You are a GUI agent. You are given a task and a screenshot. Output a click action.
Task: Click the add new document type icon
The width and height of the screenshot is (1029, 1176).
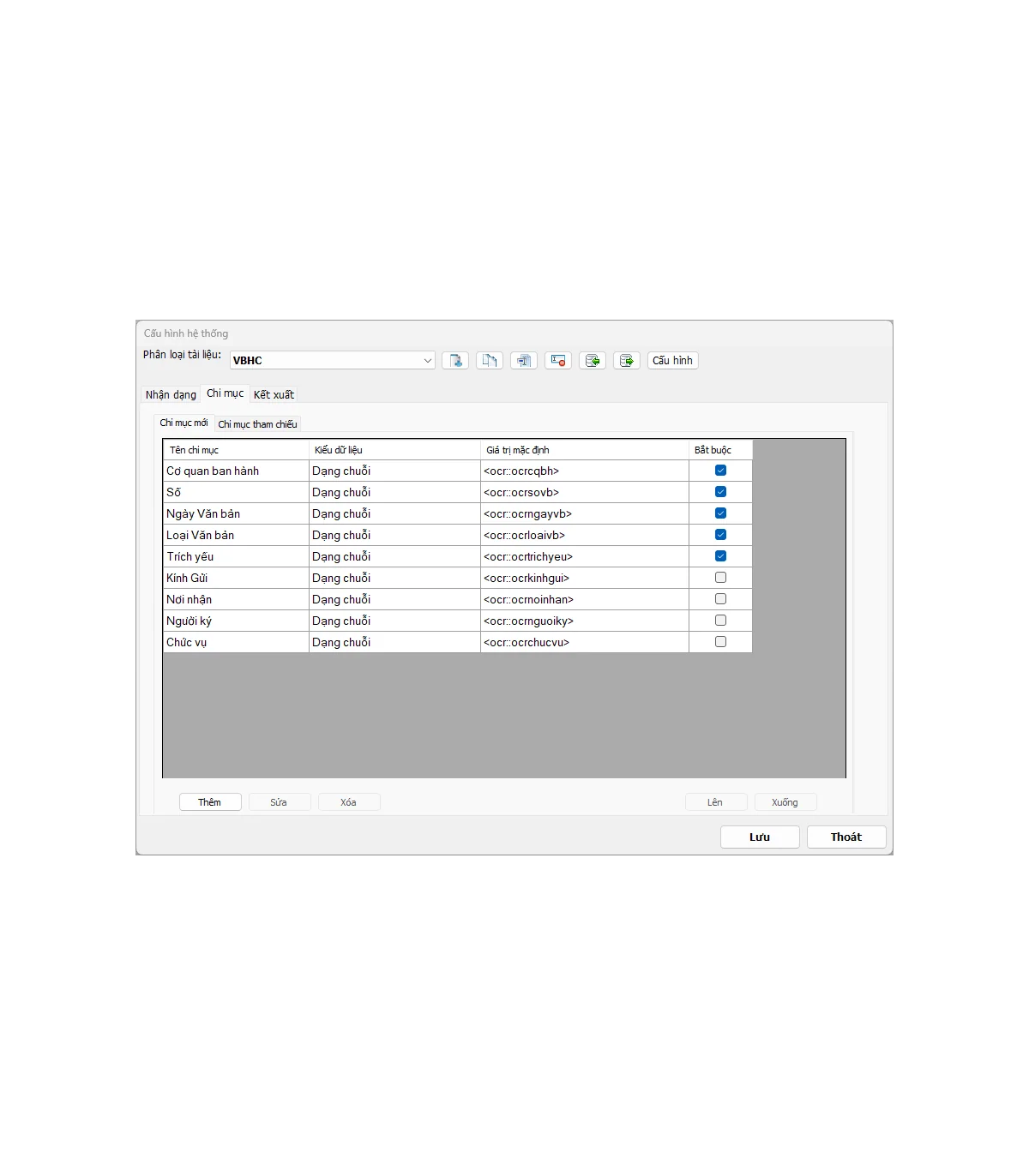(x=455, y=361)
